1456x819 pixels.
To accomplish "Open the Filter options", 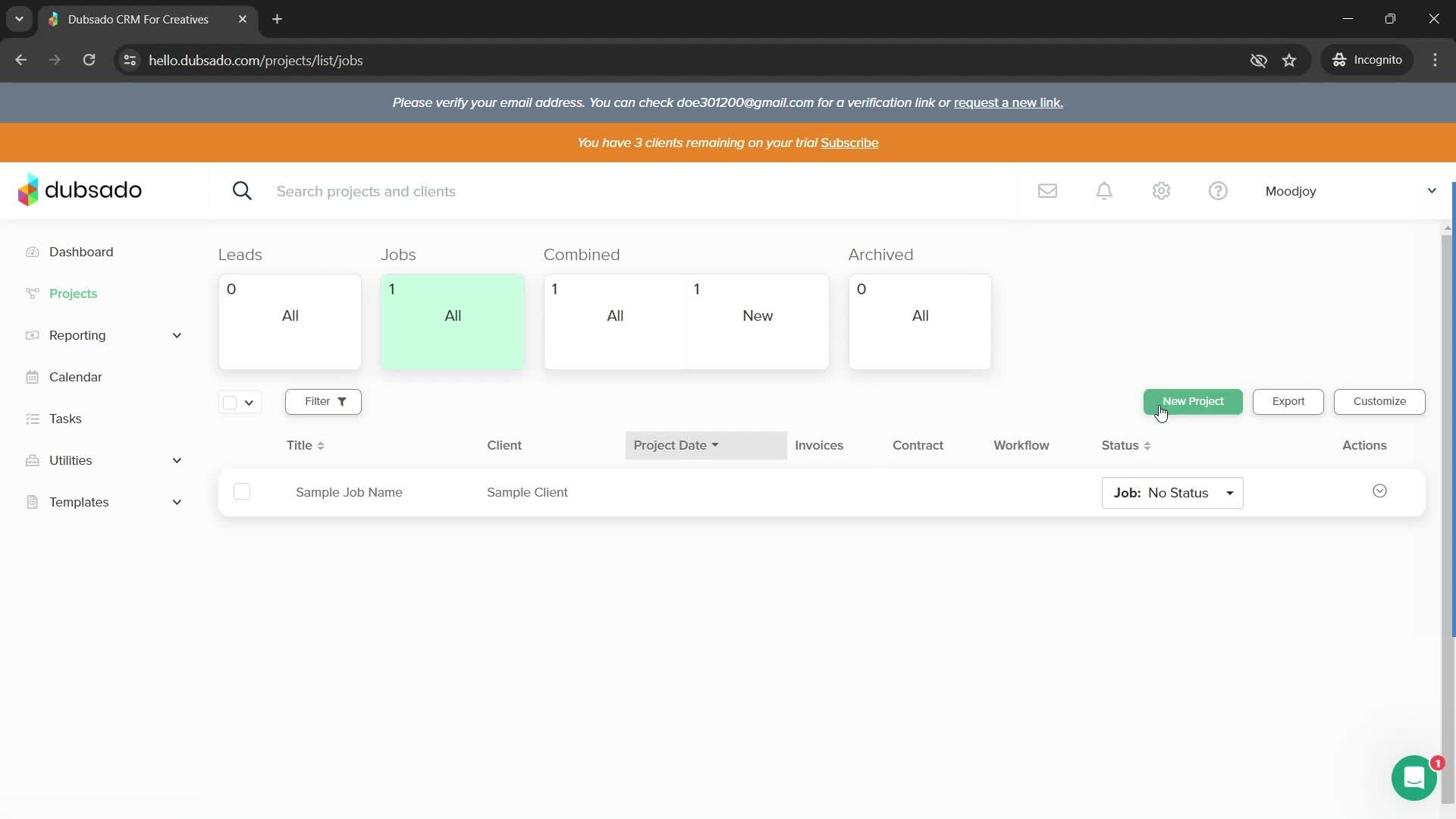I will coord(323,401).
